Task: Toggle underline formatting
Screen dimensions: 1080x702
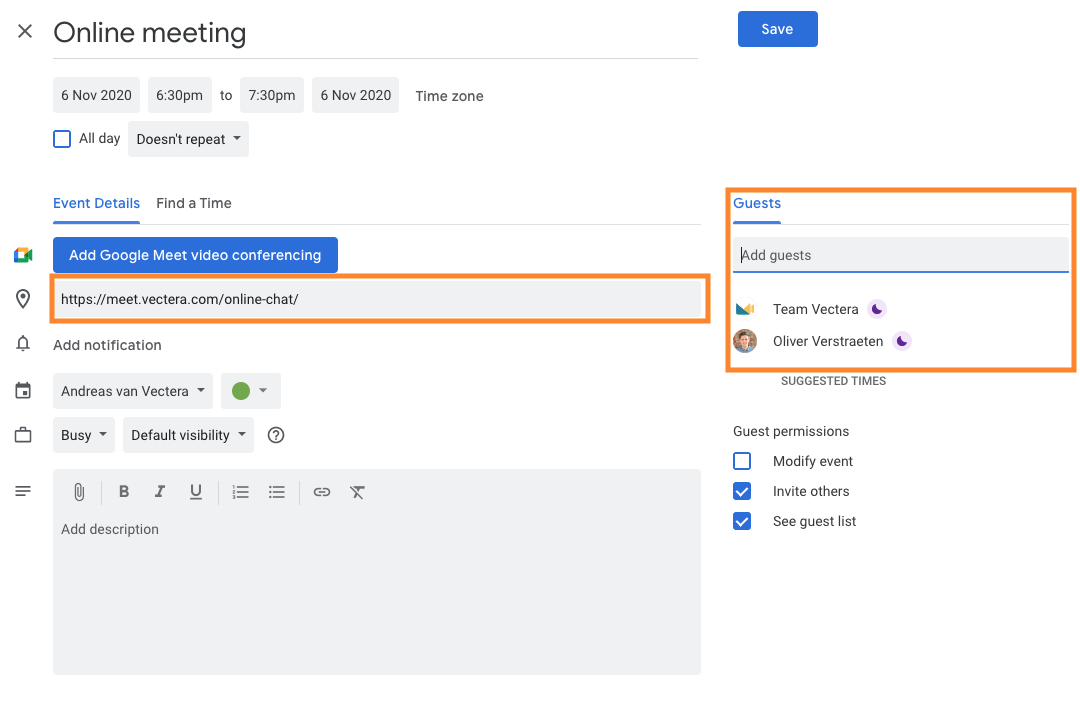Action: pos(196,492)
